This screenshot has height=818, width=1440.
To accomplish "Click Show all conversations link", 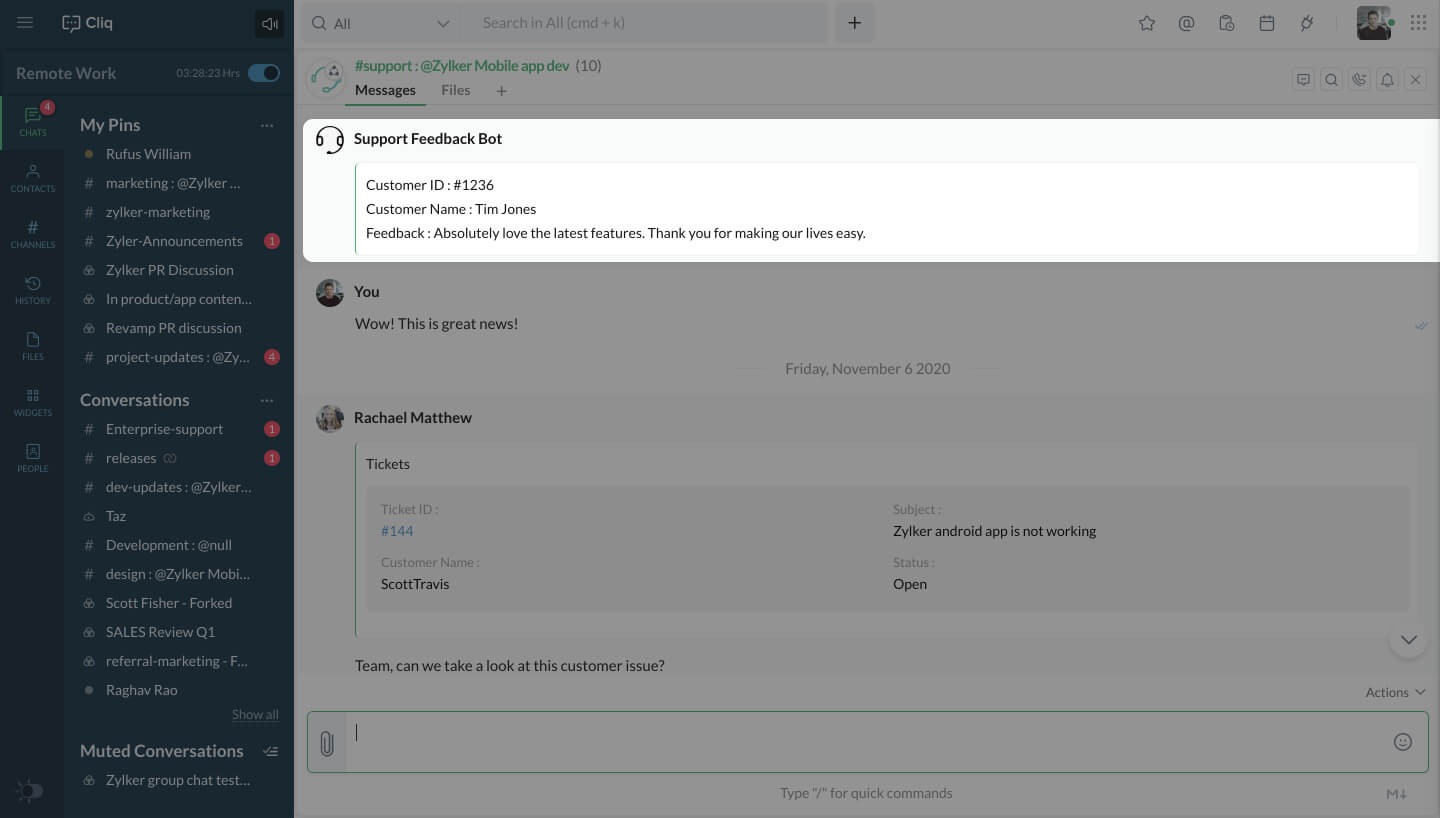I will (255, 714).
